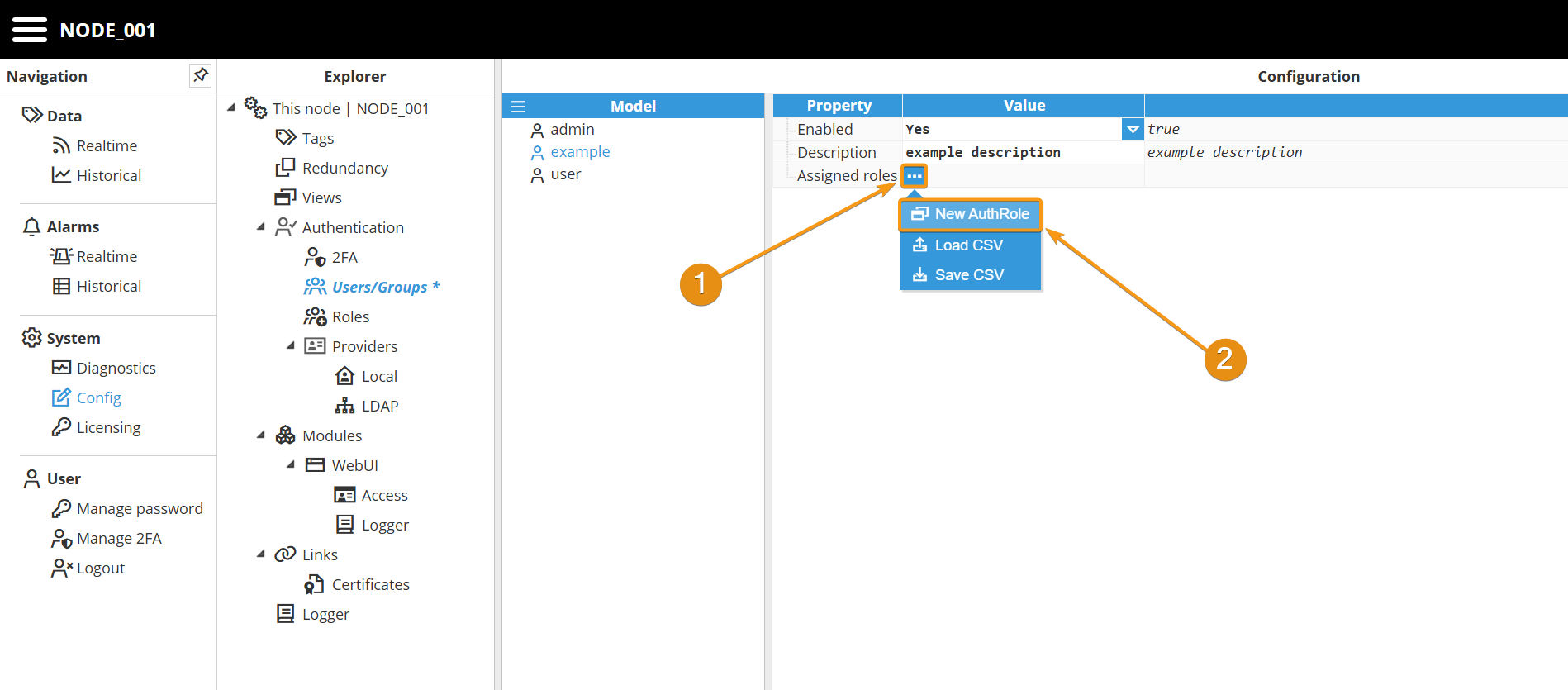Click the Diagnostics icon under System
Viewport: 1568px width, 690px height.
click(x=61, y=368)
